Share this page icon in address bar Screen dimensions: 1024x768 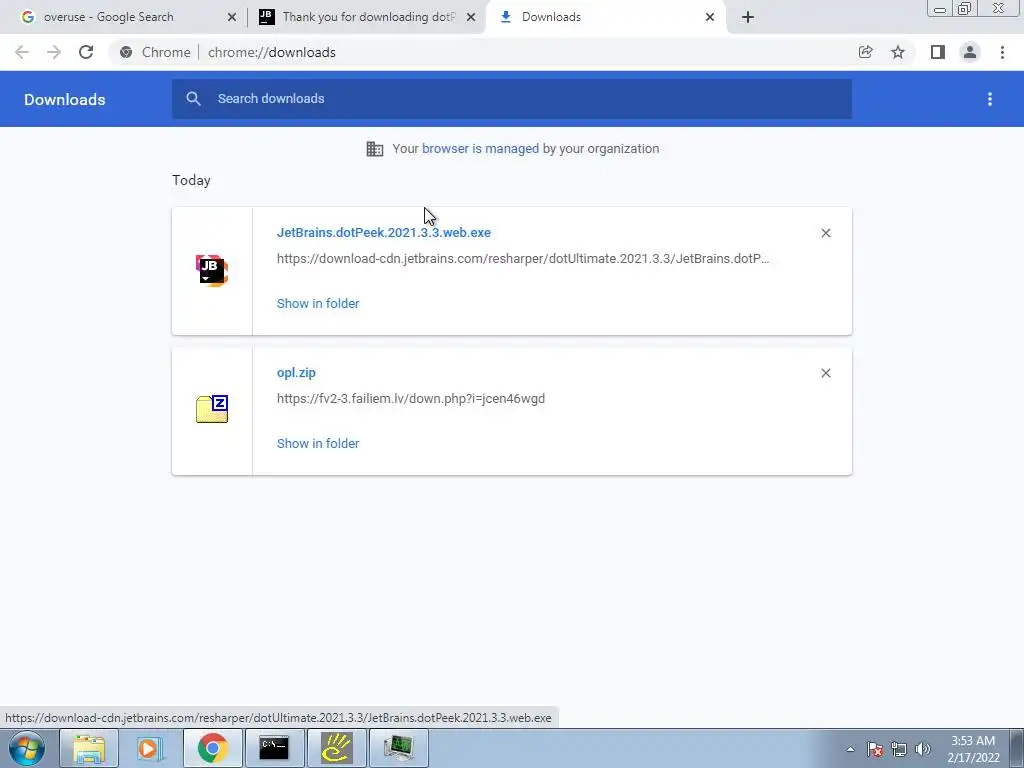point(866,52)
